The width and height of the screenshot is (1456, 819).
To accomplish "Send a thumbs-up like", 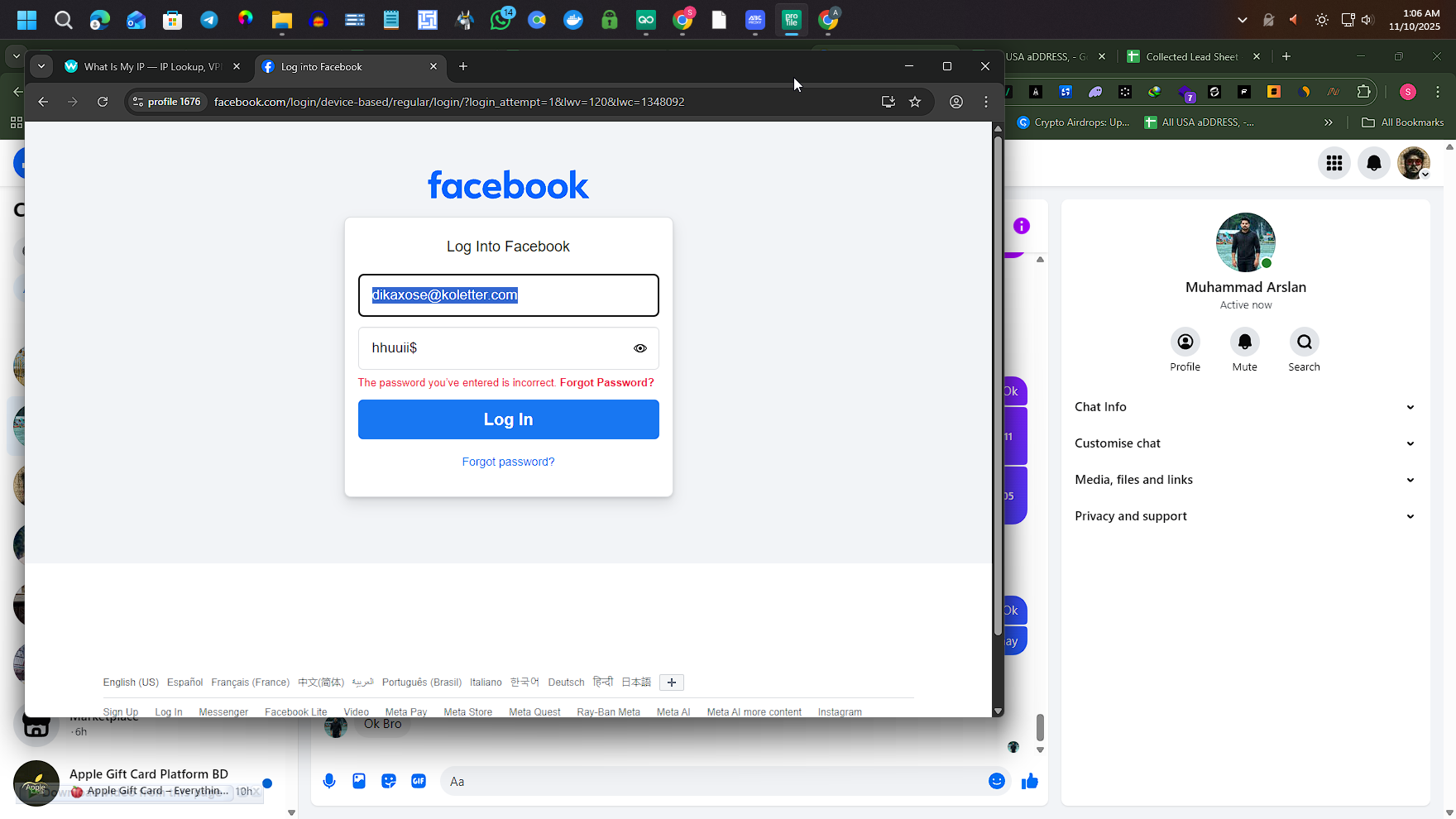I will tap(1030, 781).
